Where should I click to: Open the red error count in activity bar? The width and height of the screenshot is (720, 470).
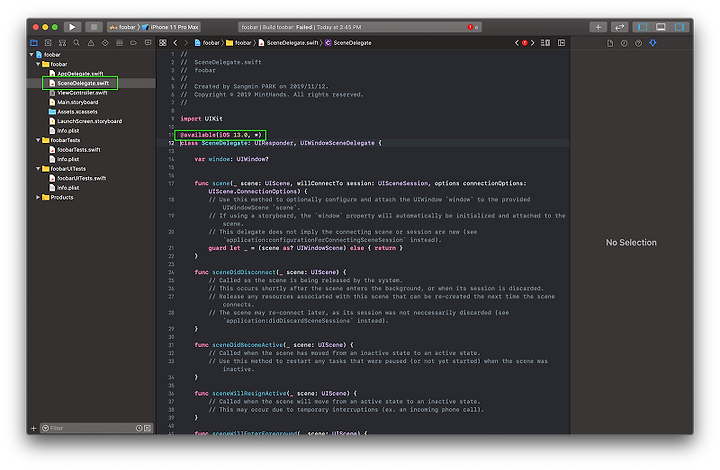click(472, 27)
